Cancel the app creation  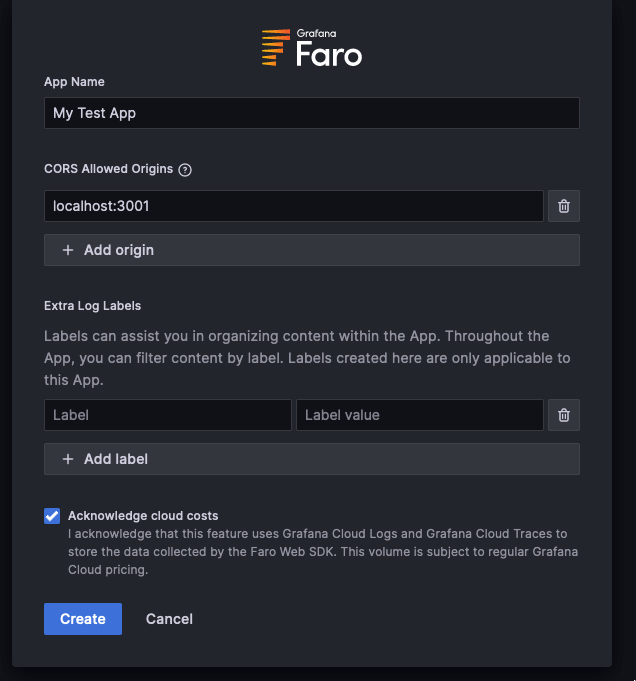pos(169,619)
